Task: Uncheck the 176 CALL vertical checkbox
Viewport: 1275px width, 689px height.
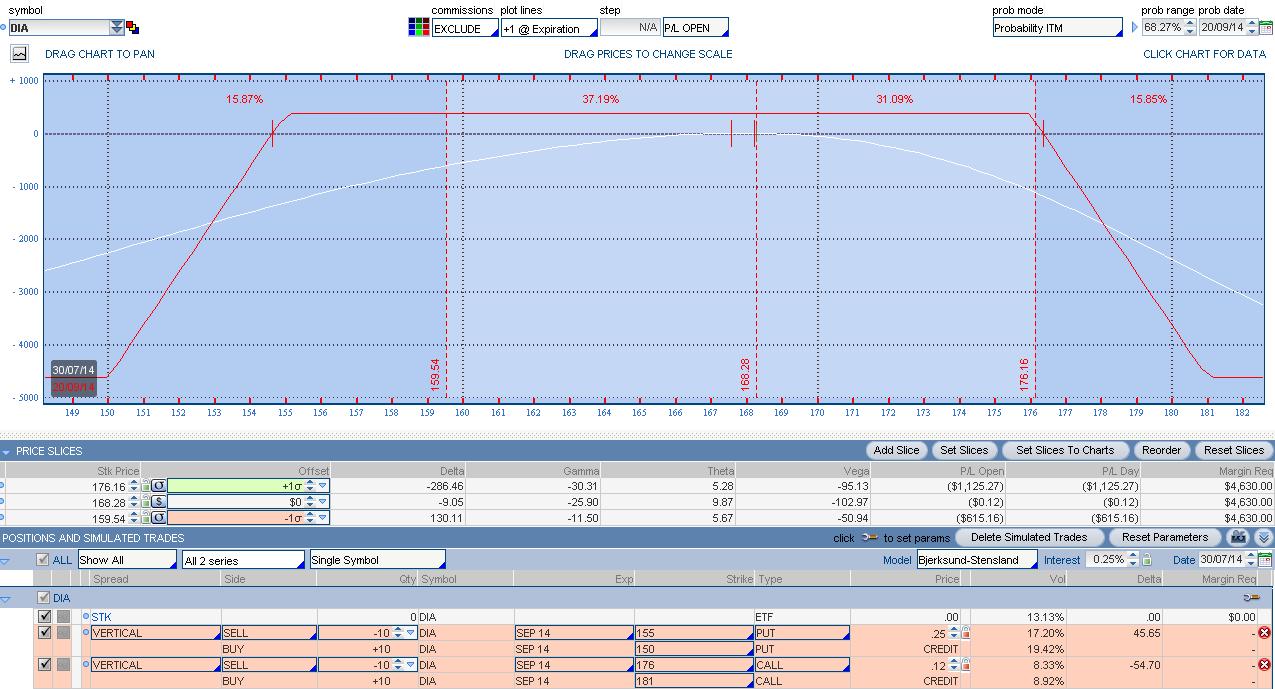Action: tap(44, 665)
